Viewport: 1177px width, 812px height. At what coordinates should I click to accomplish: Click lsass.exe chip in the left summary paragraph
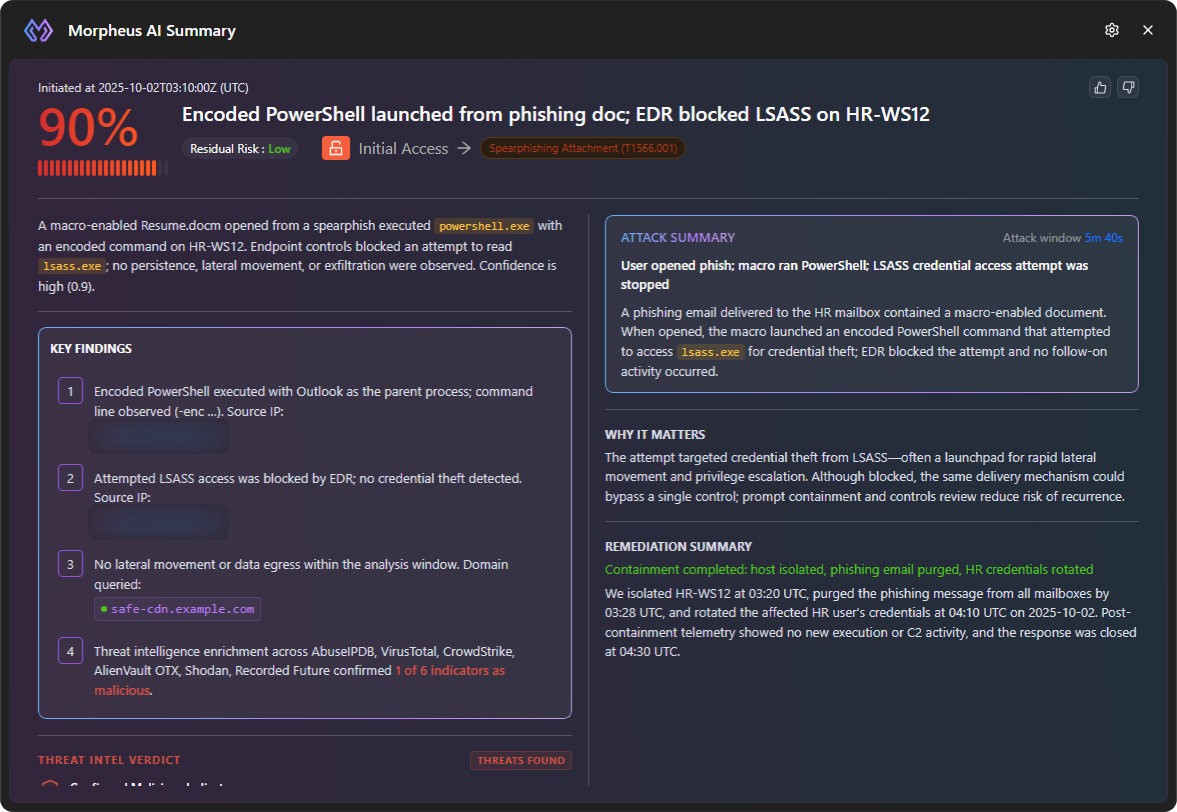[72, 266]
